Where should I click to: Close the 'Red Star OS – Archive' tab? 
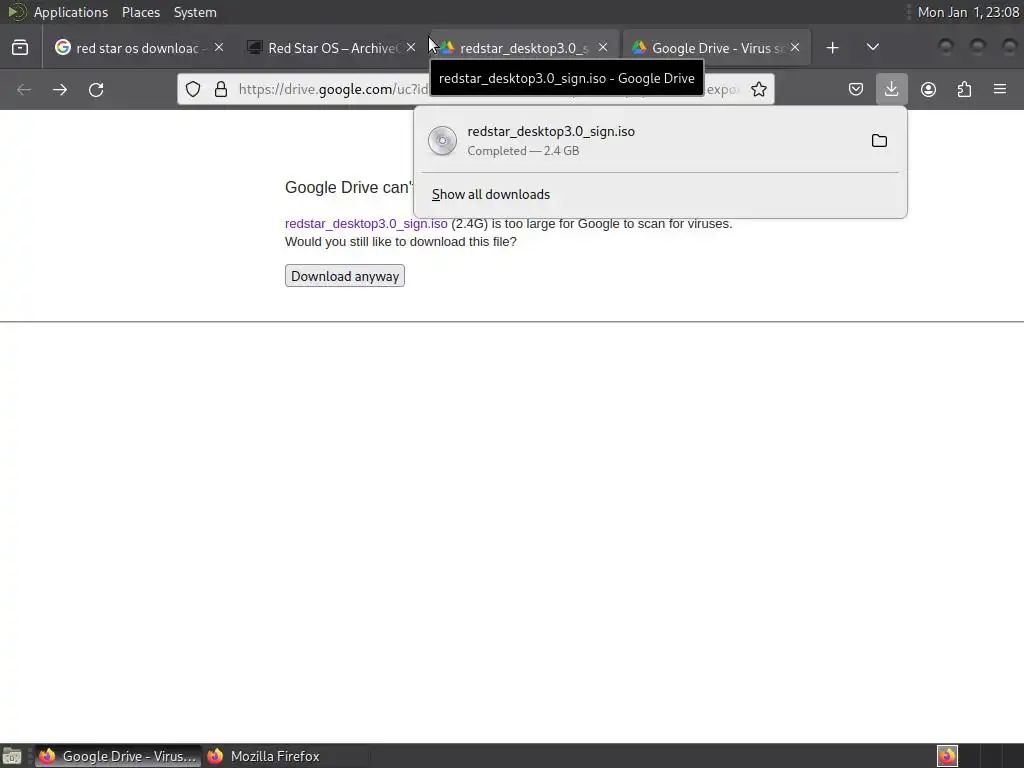click(x=411, y=48)
